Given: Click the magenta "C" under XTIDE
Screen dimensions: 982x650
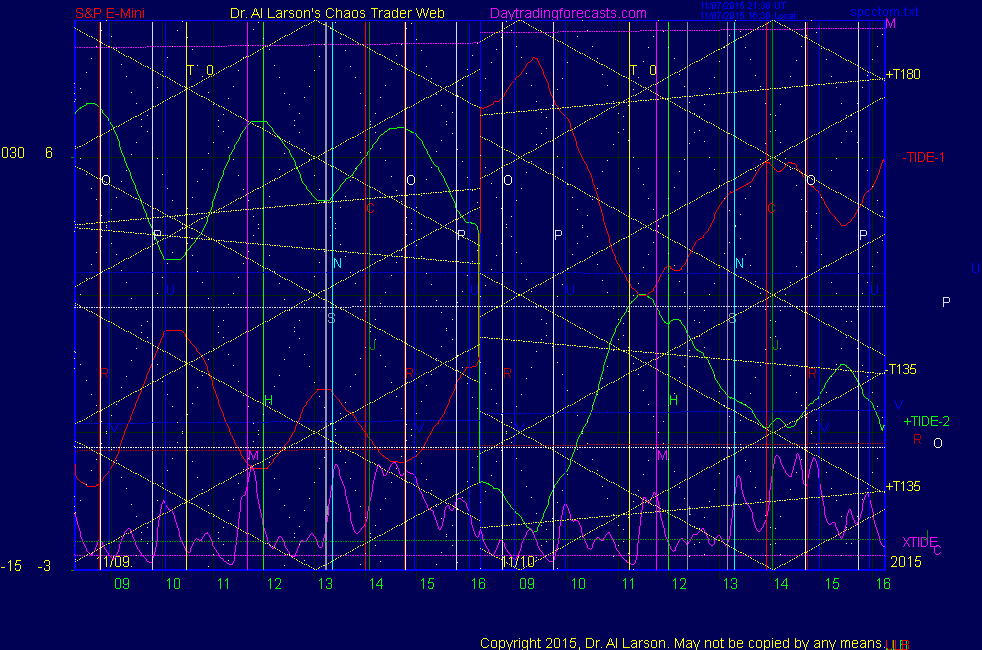Looking at the screenshot, I should tap(938, 551).
